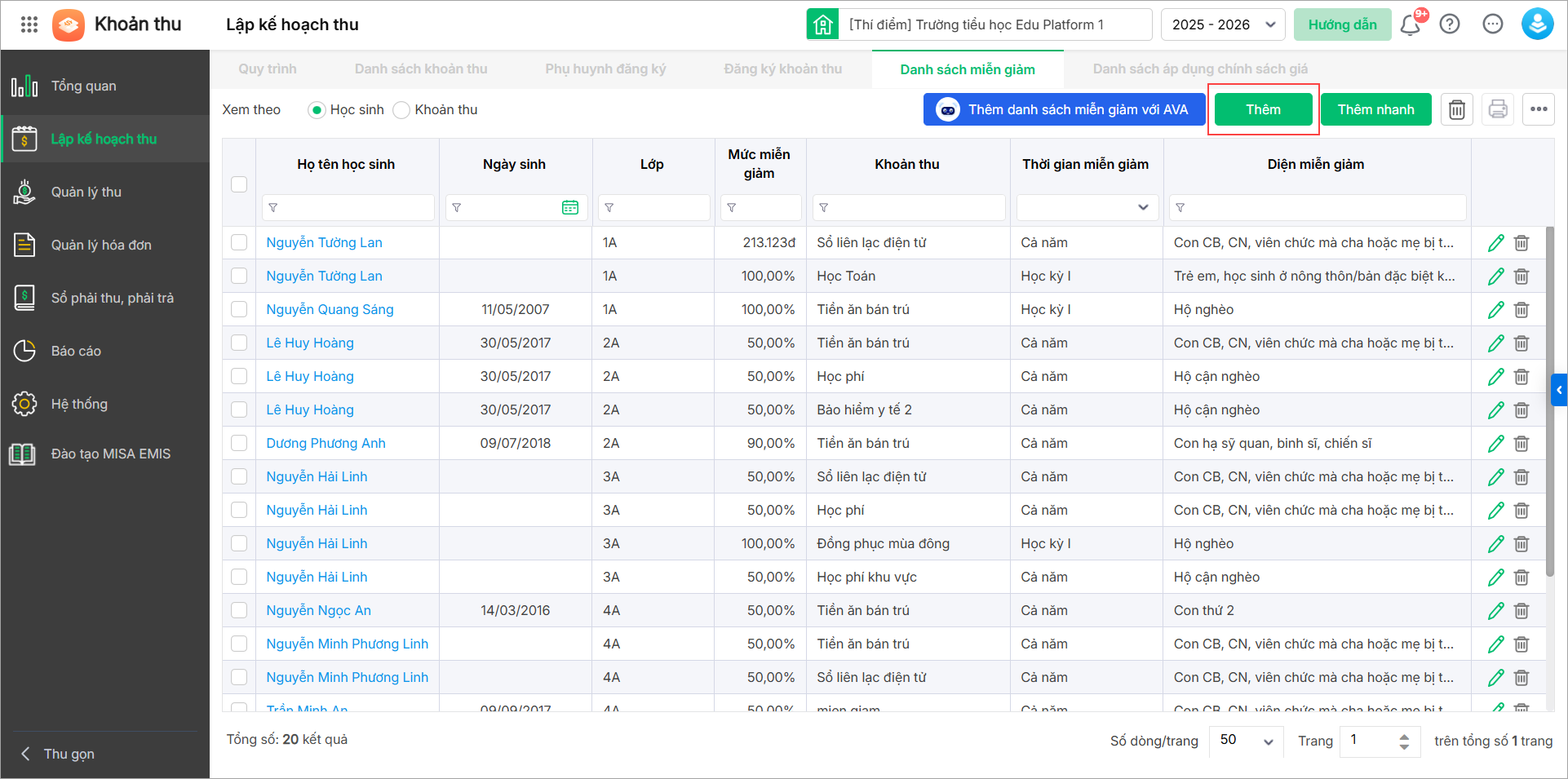Go to Quản lý hóa đơn in sidebar
Viewport: 1568px width, 779px height.
101,245
